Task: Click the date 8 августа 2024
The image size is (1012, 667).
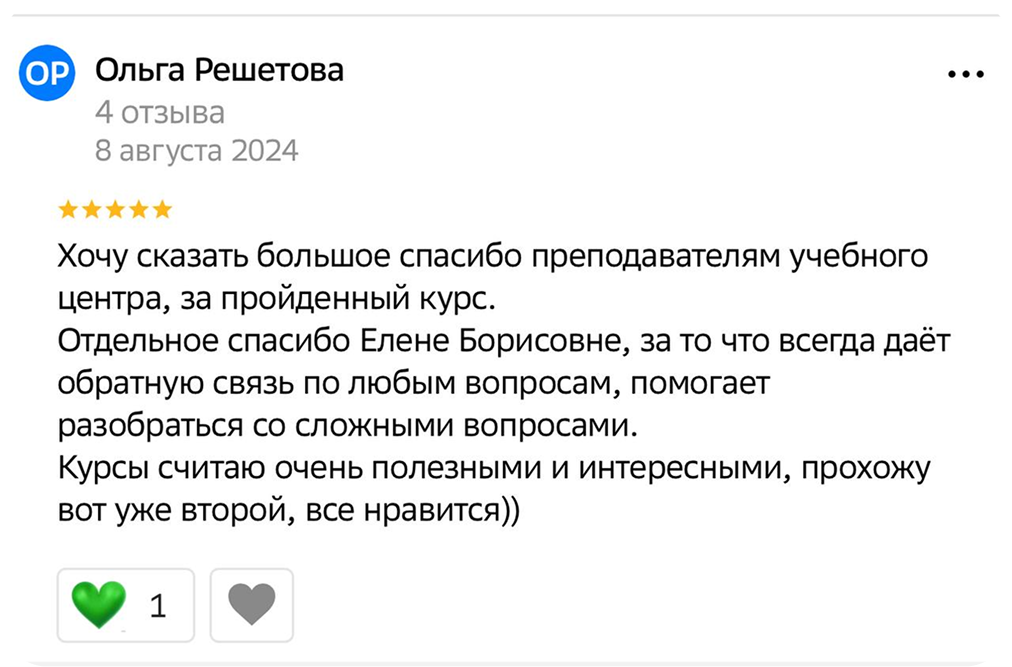Action: pyautogui.click(x=196, y=151)
